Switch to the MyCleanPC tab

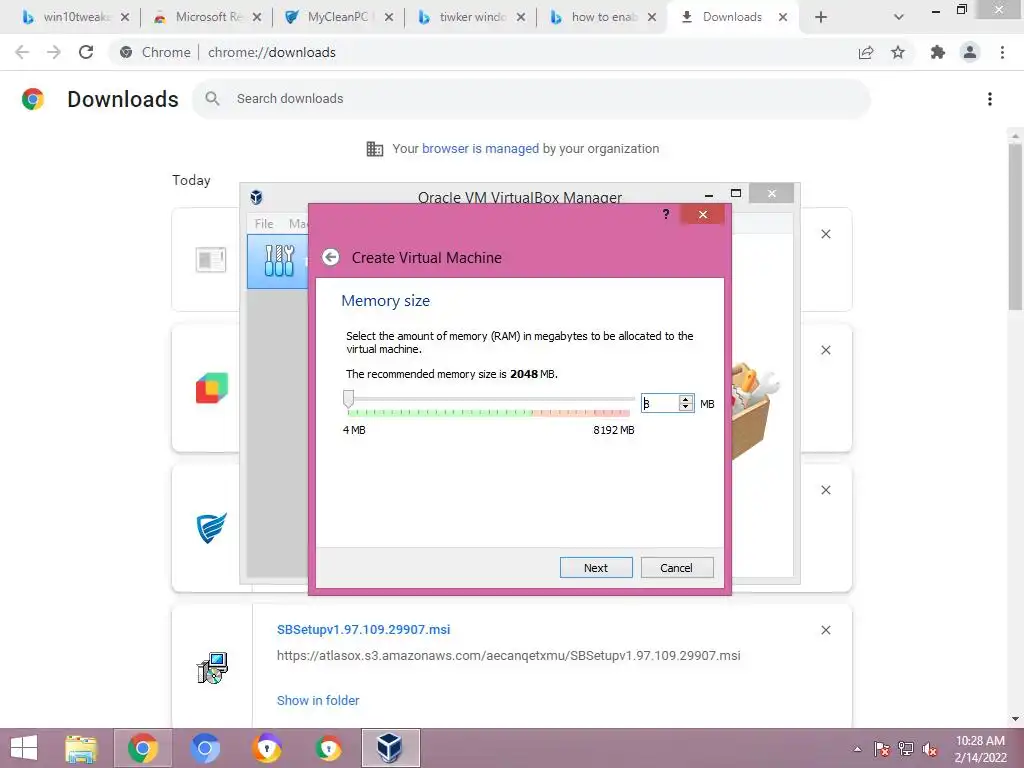338,17
